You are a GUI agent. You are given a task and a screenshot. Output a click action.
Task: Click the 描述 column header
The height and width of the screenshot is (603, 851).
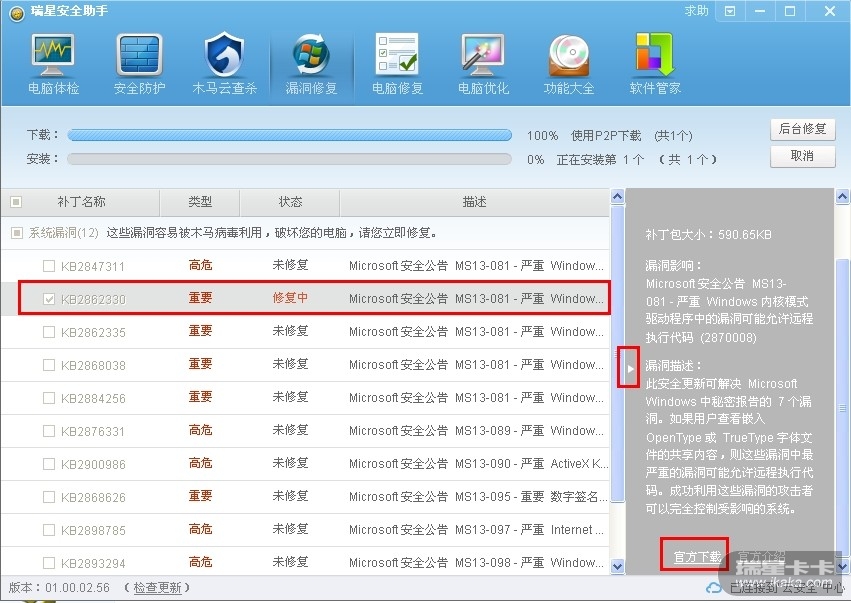pos(474,202)
